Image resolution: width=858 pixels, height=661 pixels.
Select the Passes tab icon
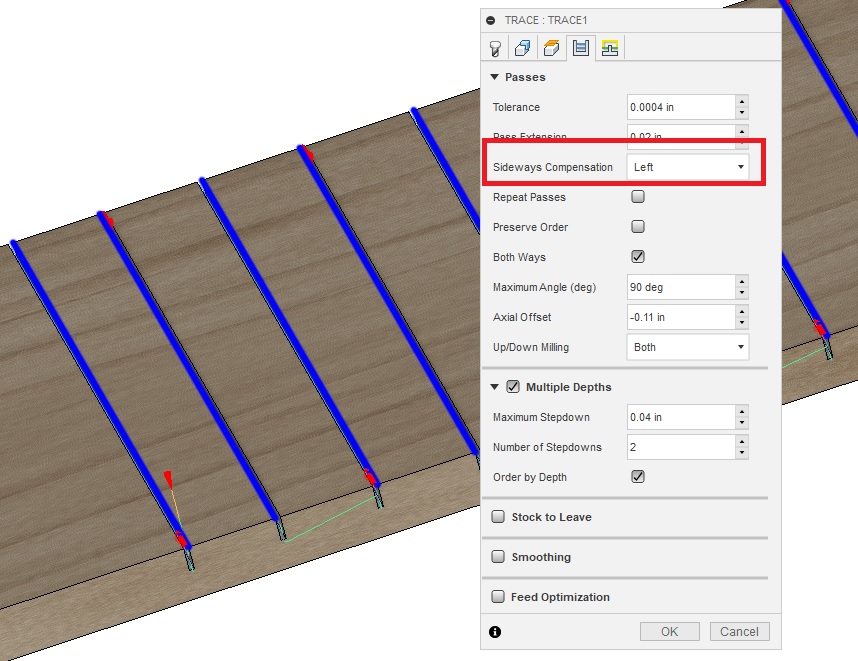click(x=581, y=48)
